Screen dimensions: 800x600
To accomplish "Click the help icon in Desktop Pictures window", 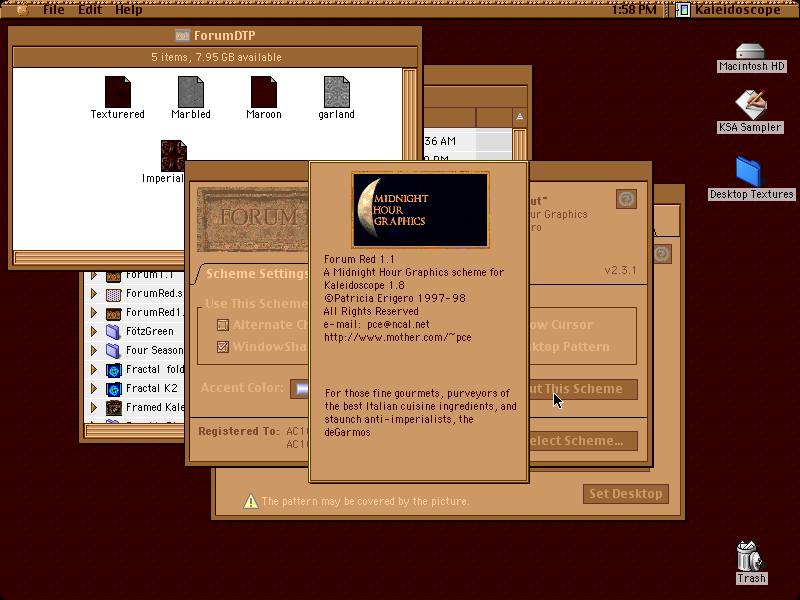I will tap(662, 254).
